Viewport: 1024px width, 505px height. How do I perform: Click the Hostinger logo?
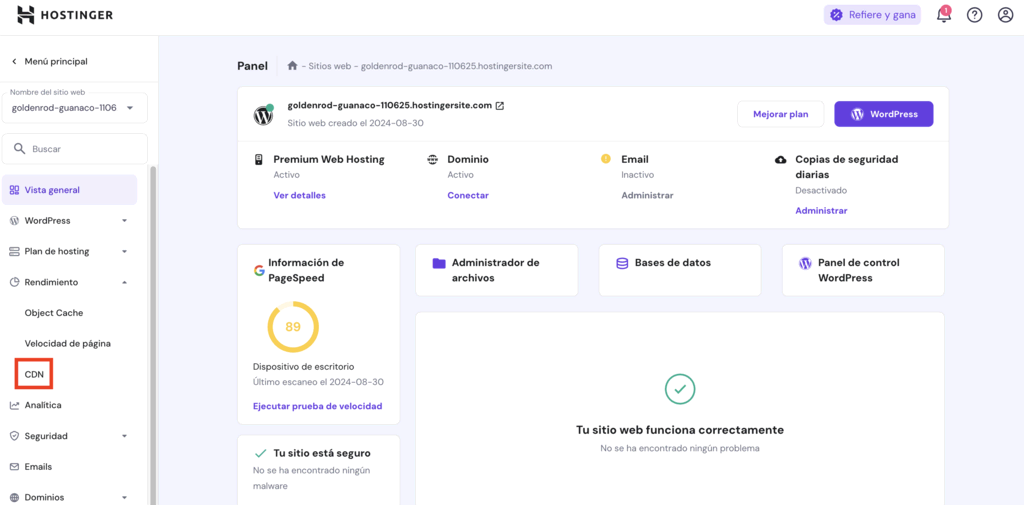tap(65, 15)
